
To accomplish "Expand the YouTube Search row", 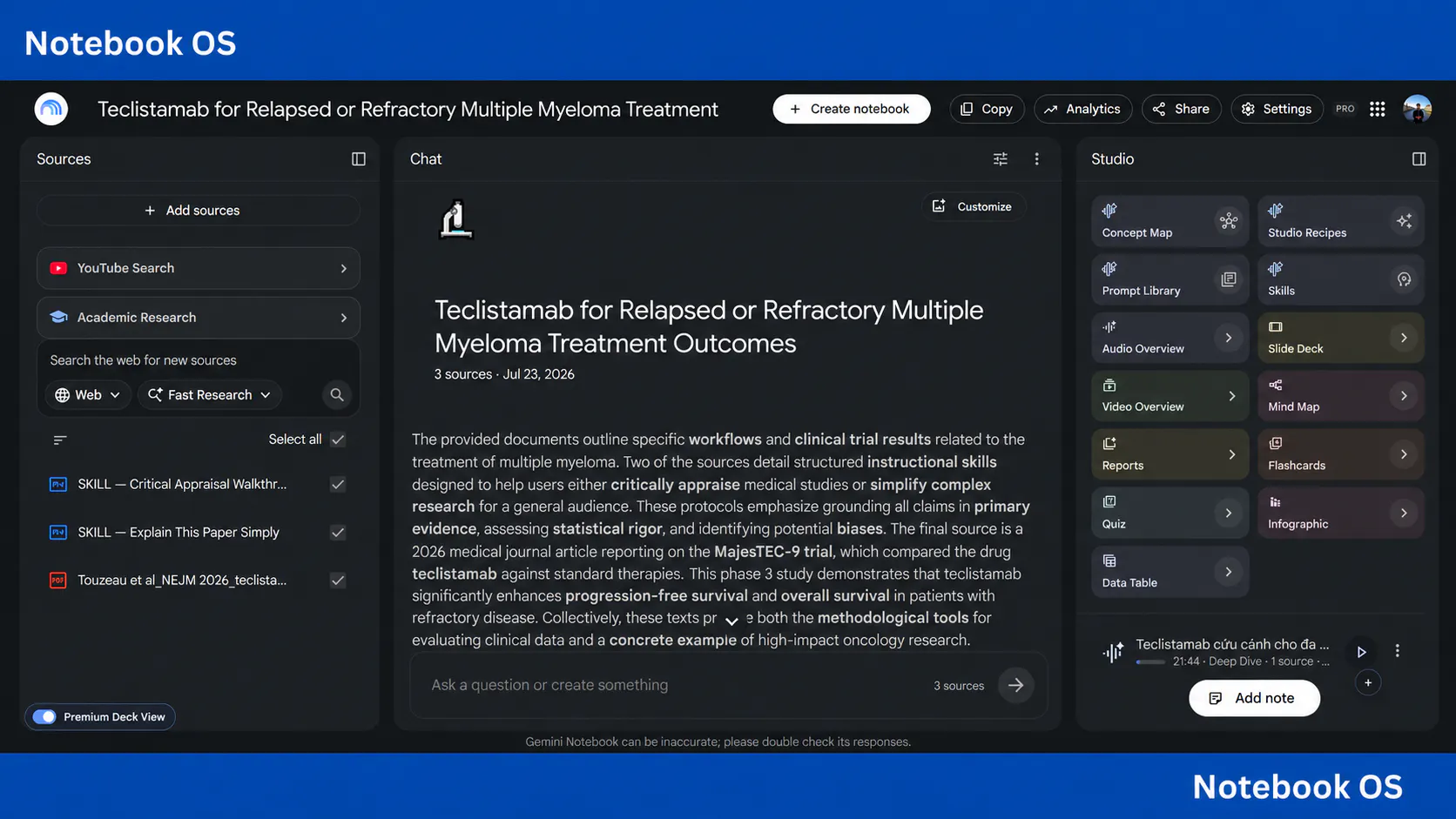I will pos(199,268).
